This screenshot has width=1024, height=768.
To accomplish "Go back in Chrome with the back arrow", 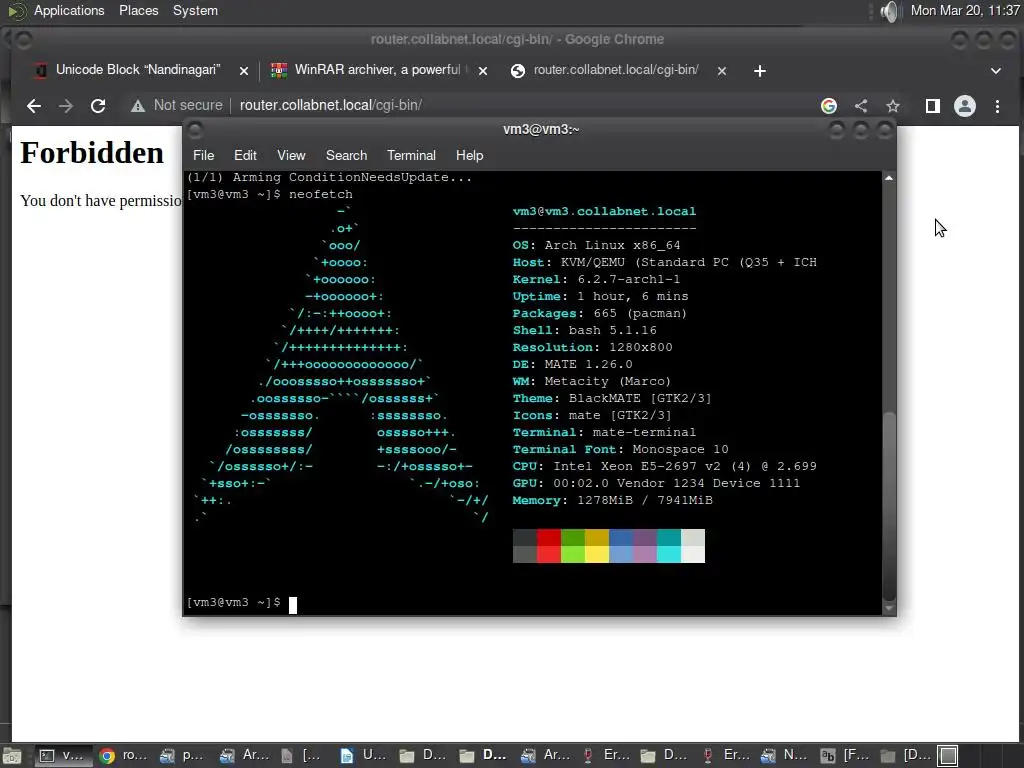I will point(34,106).
